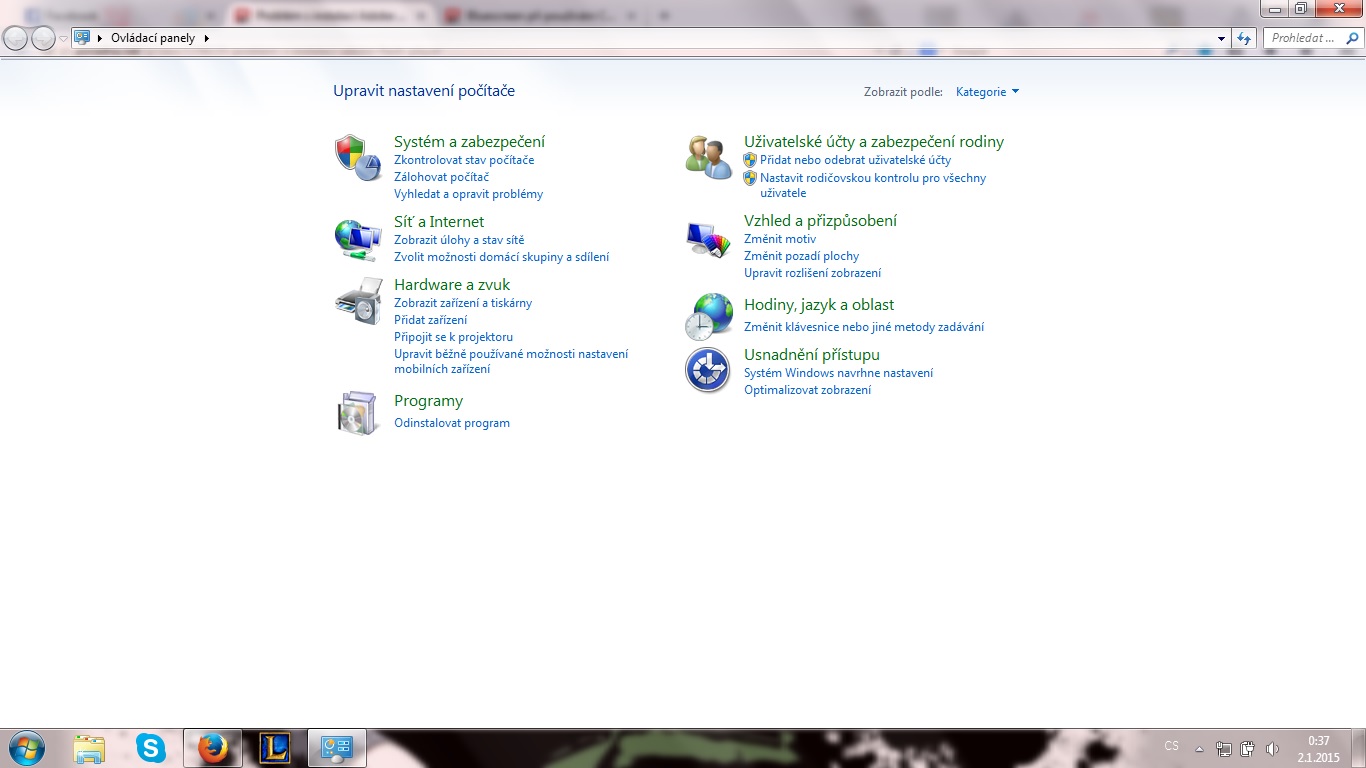The height and width of the screenshot is (768, 1366).
Task: Click Zkontrolovat stav počítače
Action: (x=464, y=160)
